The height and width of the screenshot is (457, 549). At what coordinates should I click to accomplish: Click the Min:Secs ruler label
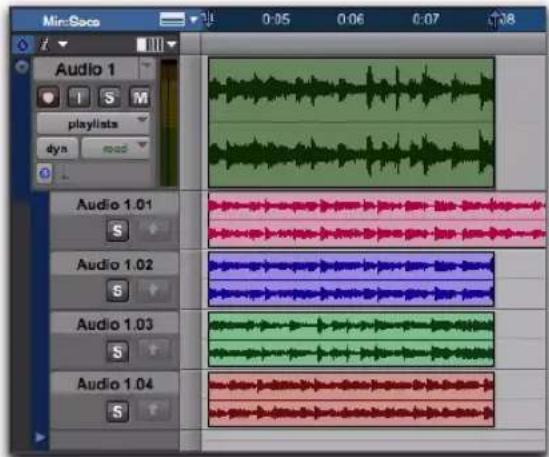tap(71, 21)
